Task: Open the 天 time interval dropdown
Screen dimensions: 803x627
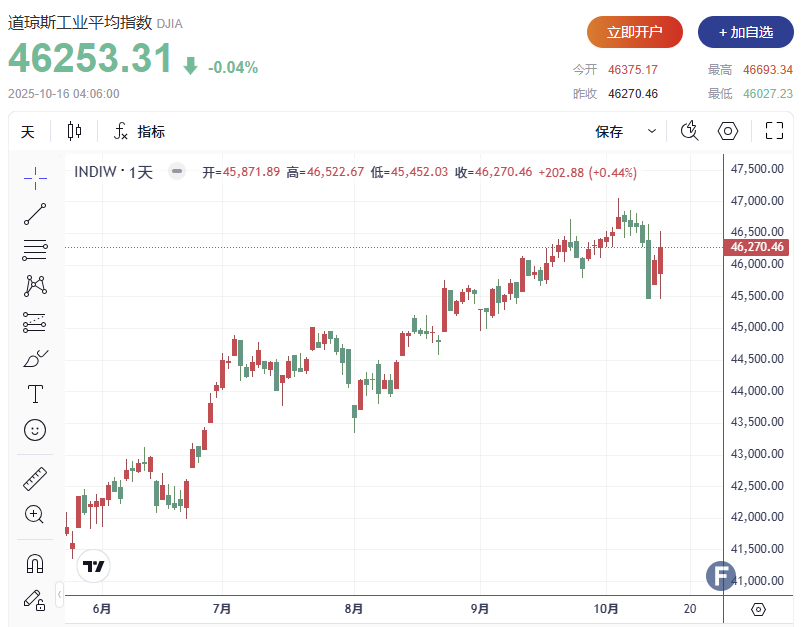Action: pyautogui.click(x=28, y=132)
